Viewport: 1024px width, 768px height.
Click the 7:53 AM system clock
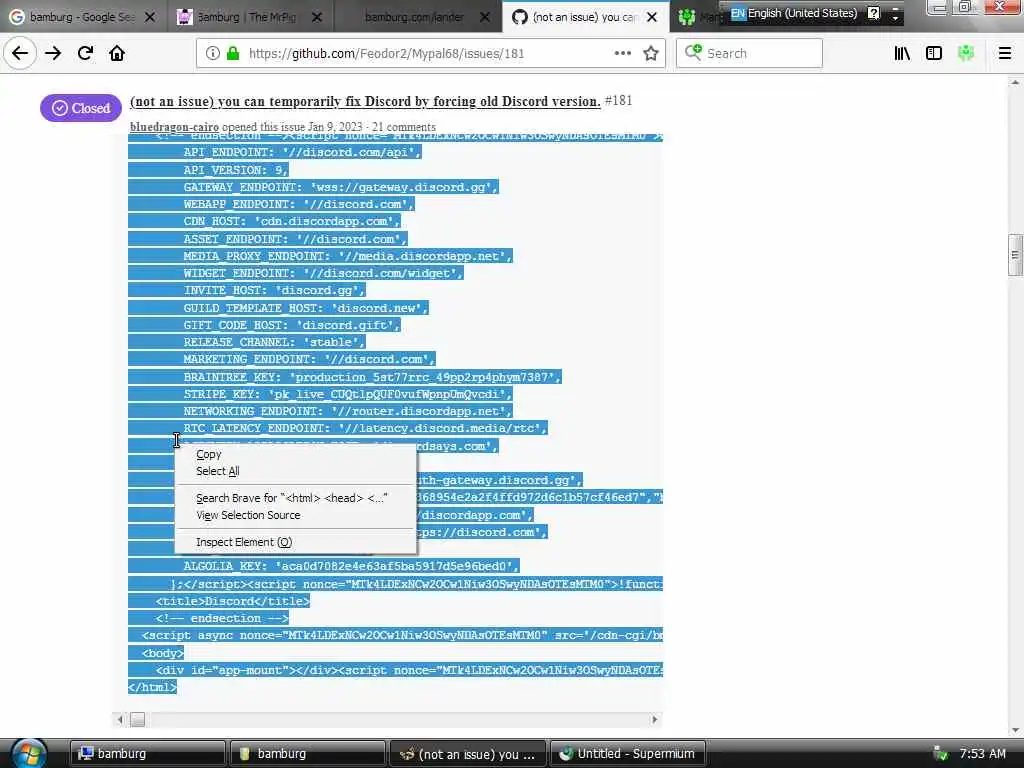982,754
